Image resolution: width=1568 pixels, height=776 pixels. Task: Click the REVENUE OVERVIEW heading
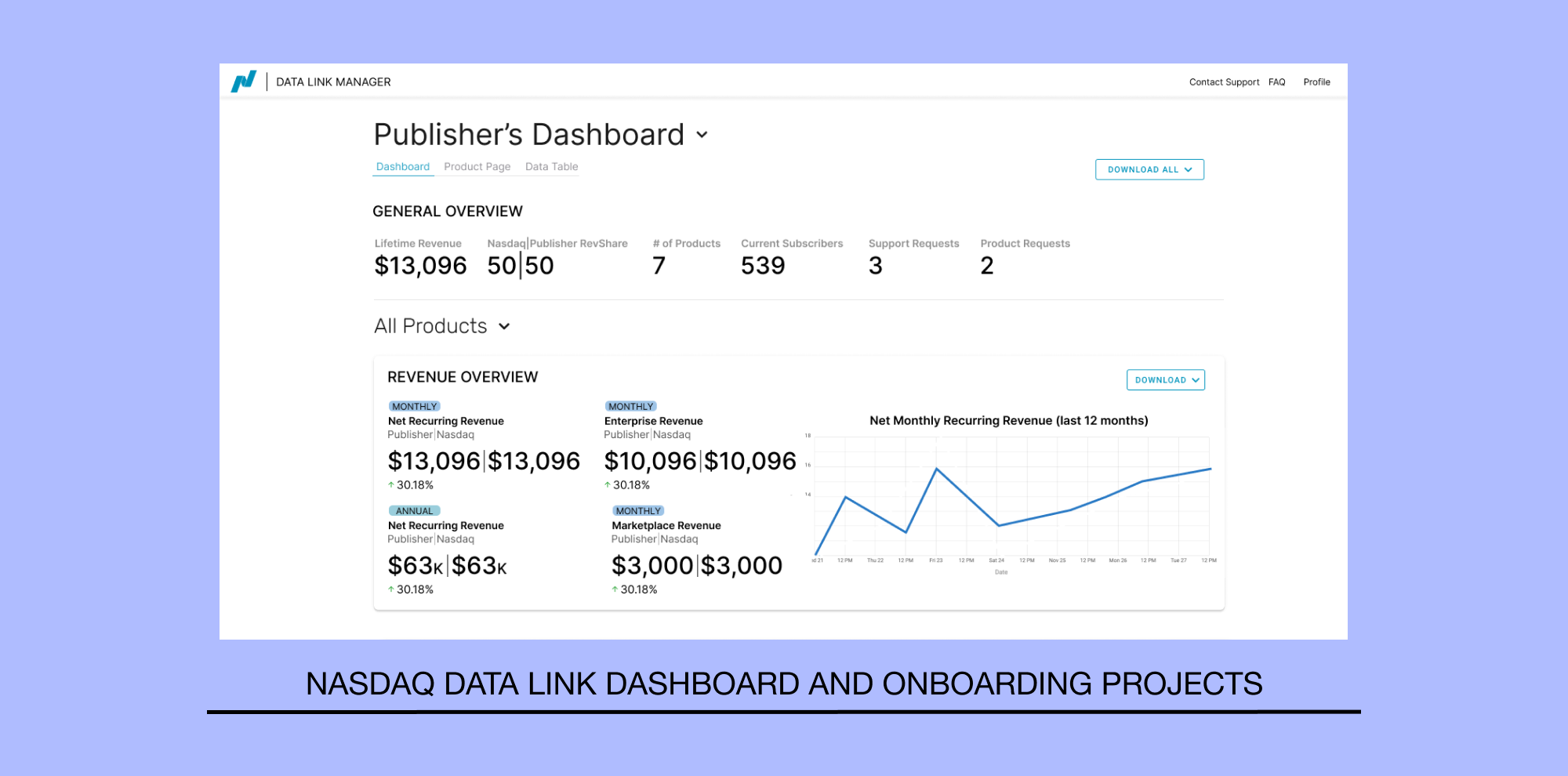point(463,377)
